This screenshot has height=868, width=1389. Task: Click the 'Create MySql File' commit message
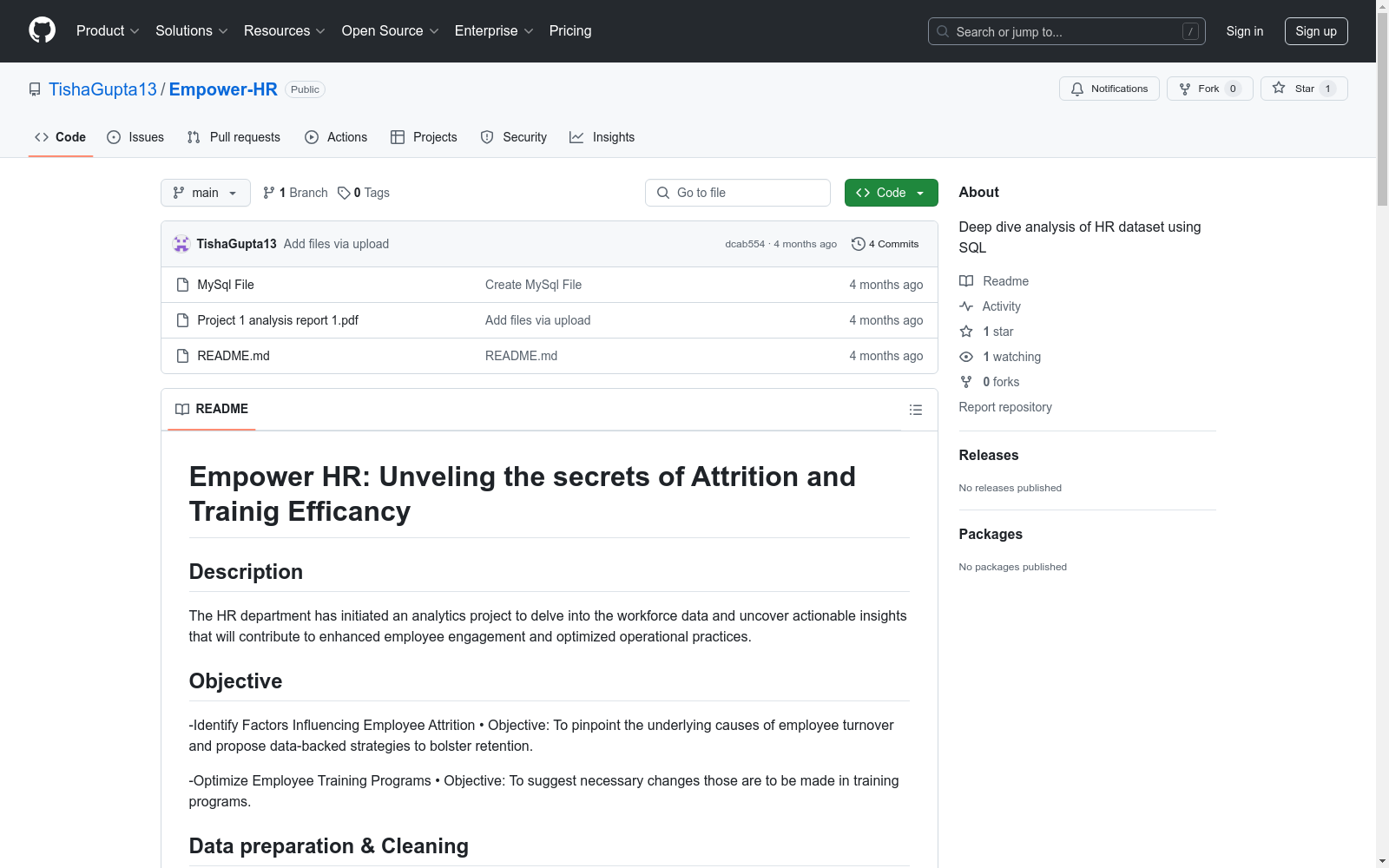[x=533, y=285]
